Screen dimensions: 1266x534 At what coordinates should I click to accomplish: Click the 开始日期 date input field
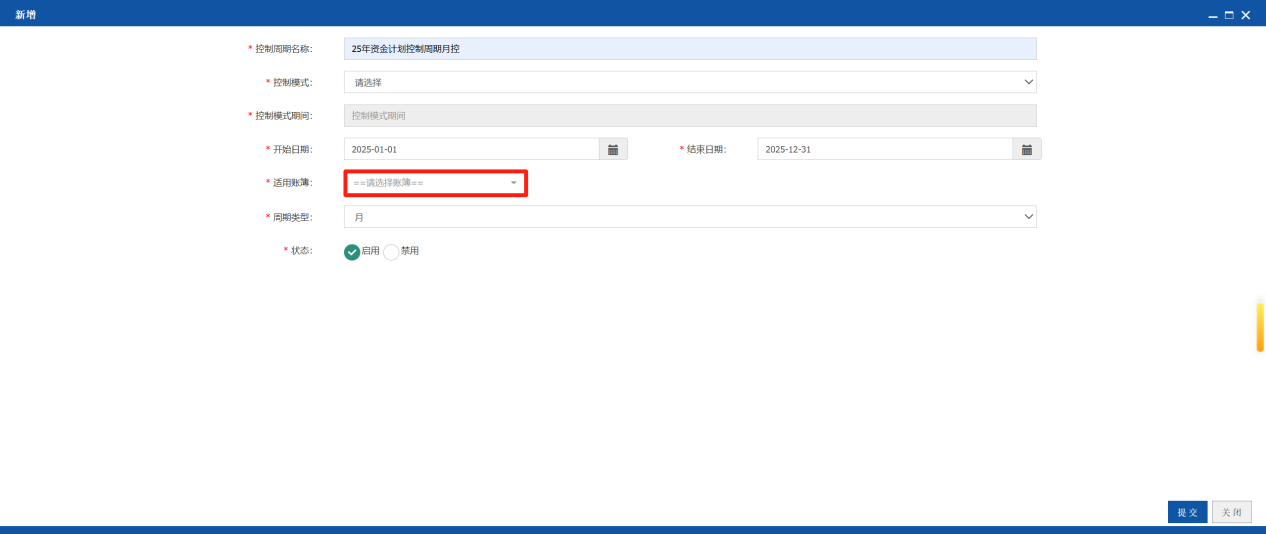click(x=472, y=149)
